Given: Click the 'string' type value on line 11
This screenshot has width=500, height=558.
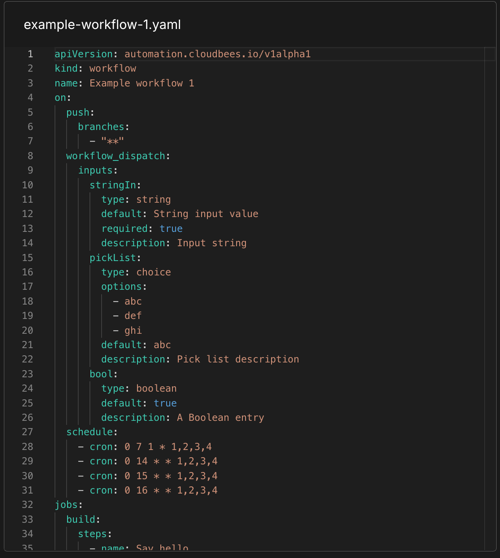Looking at the screenshot, I should click(153, 199).
